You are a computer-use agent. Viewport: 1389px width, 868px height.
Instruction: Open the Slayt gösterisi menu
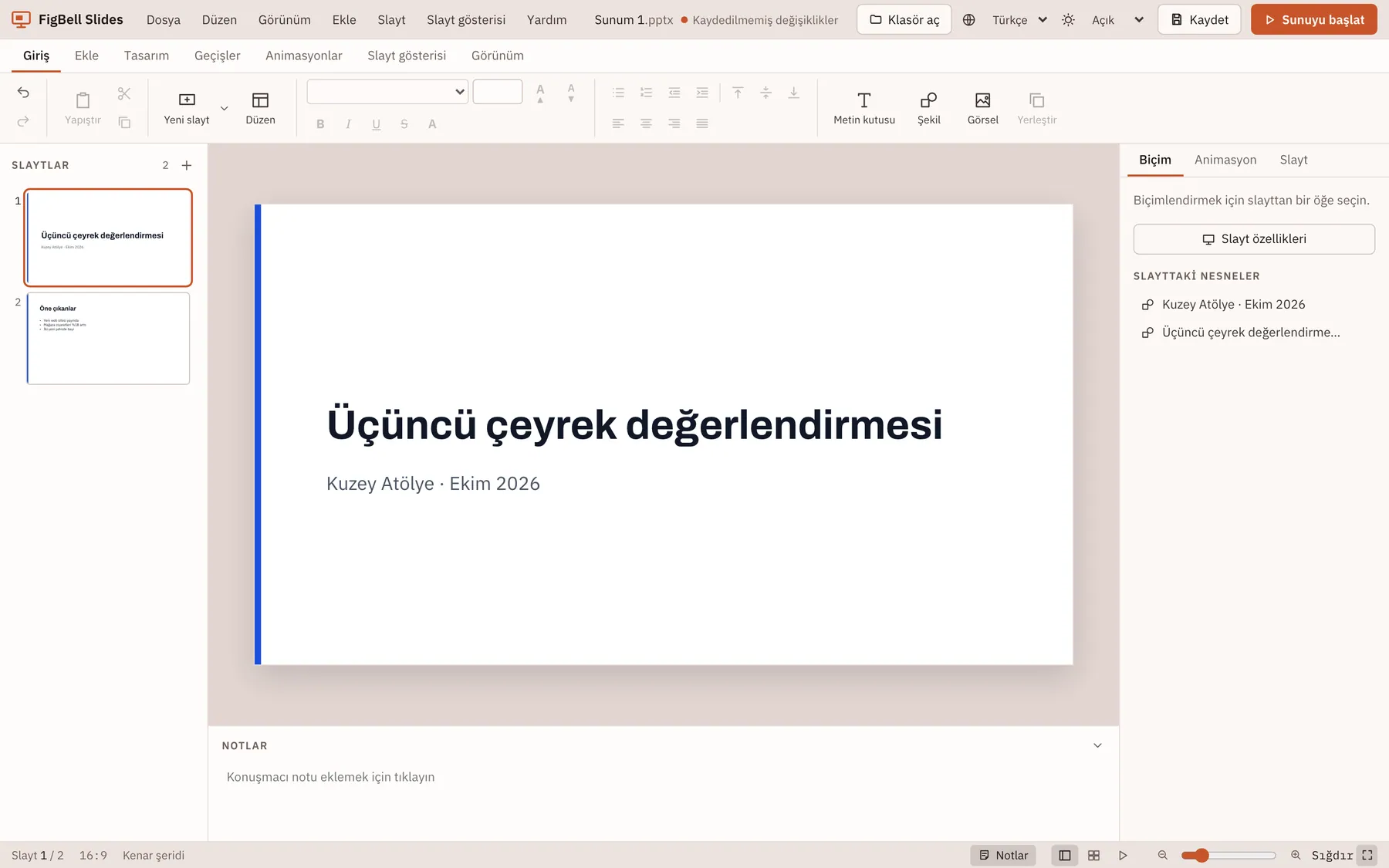tap(466, 20)
